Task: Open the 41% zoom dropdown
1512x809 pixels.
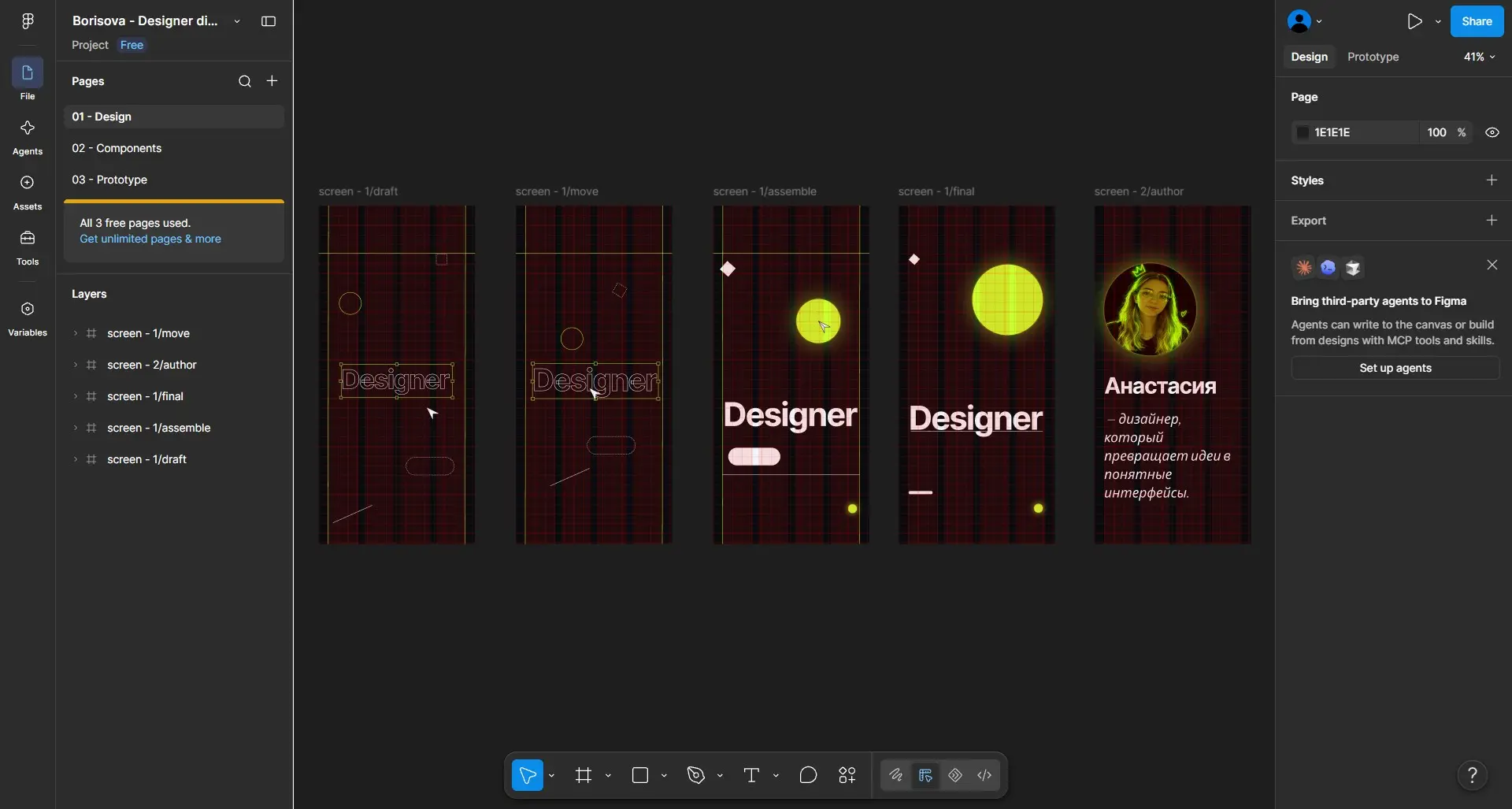Action: [x=1479, y=57]
